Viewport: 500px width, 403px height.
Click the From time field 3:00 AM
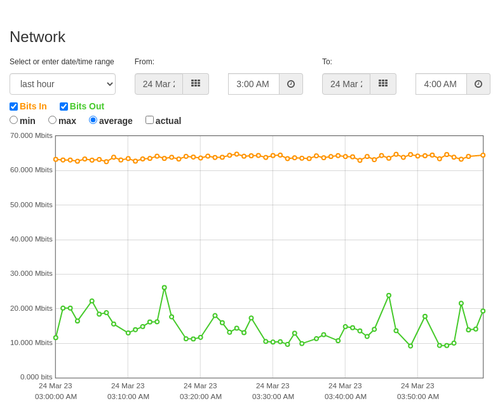coord(254,84)
